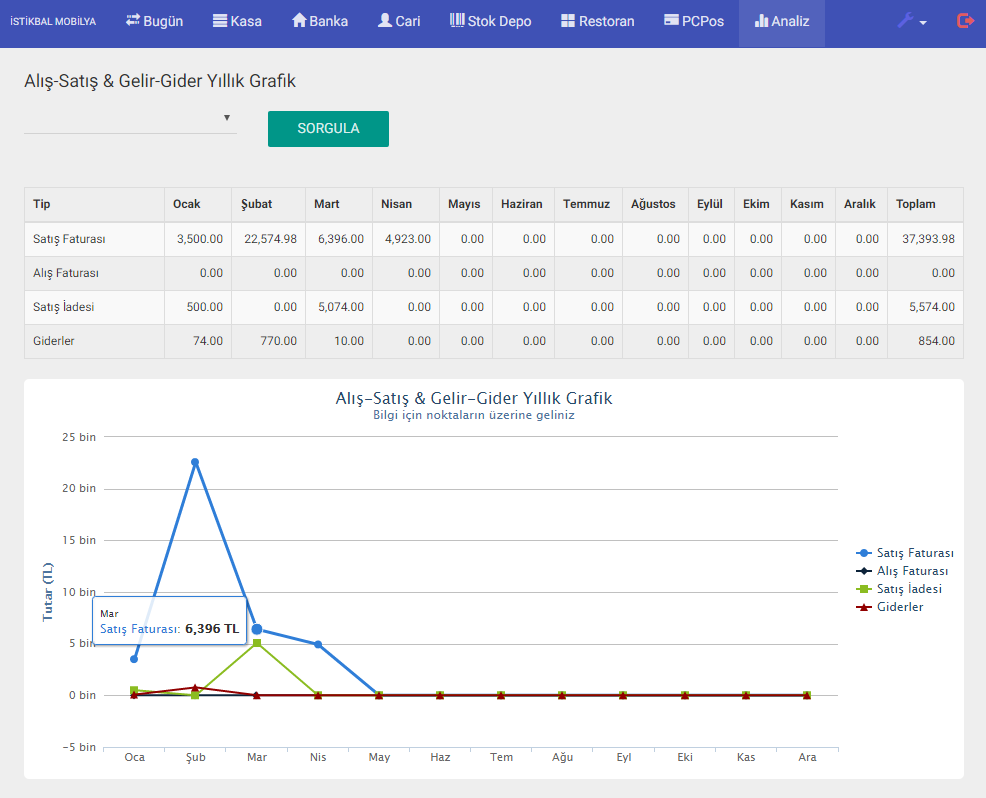Click the Restoran grid icon
986x798 pixels.
pyautogui.click(x=568, y=21)
